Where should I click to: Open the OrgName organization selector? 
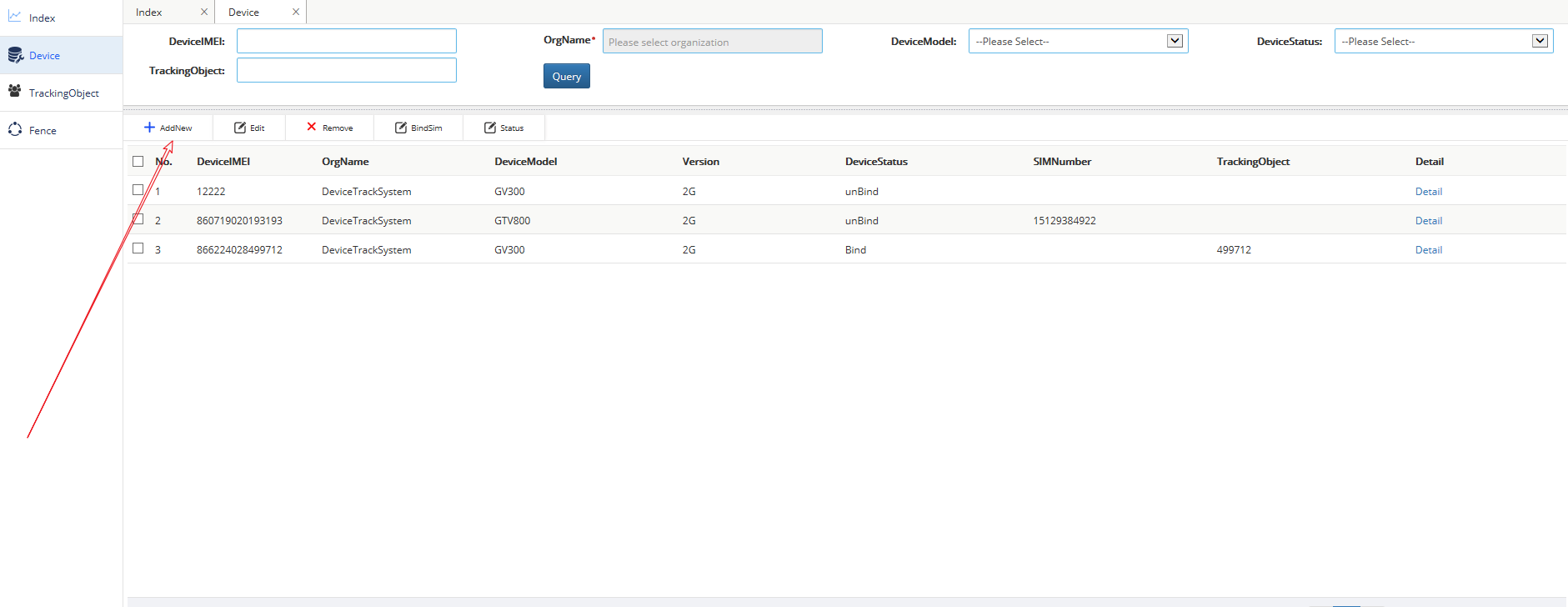[712, 42]
